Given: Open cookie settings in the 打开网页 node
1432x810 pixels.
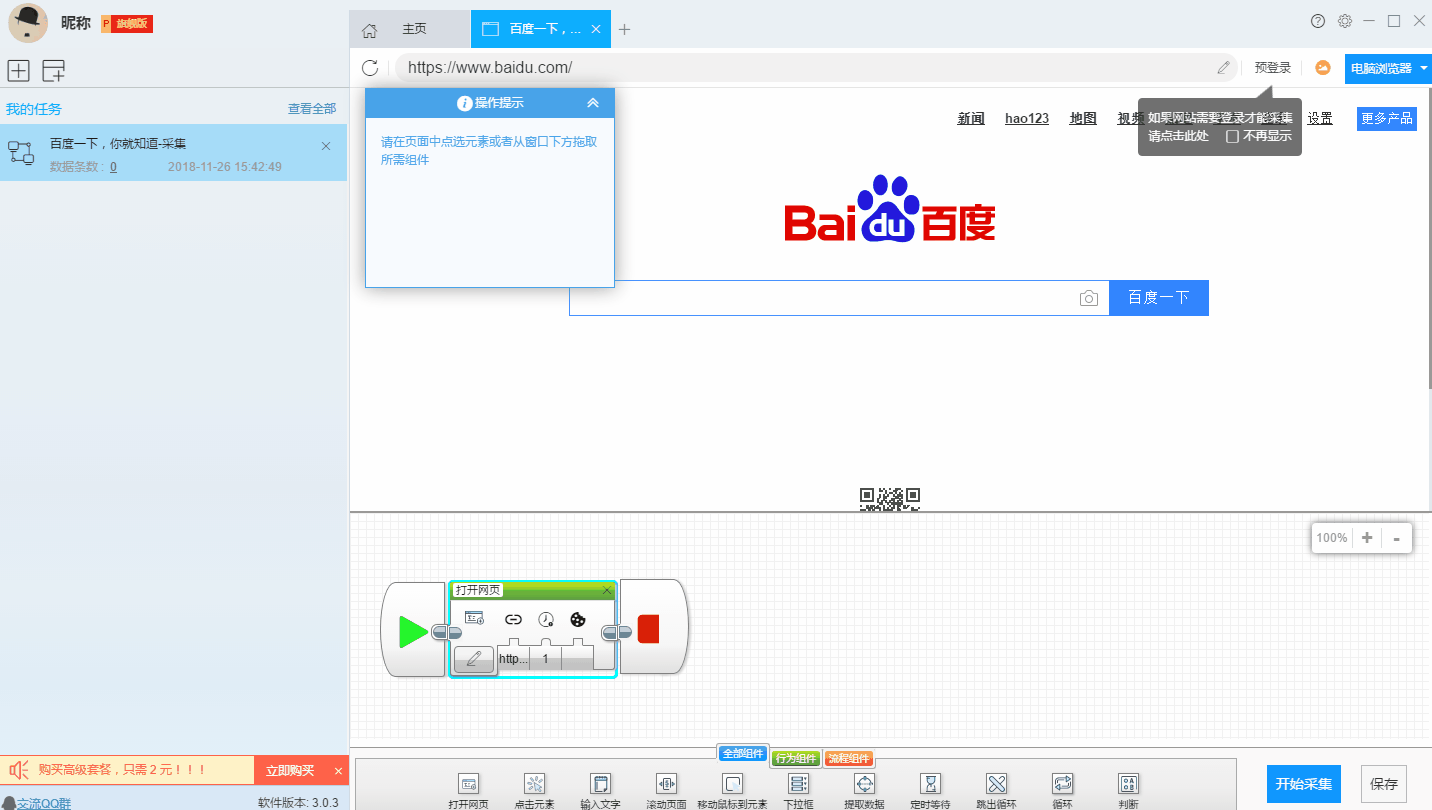Looking at the screenshot, I should [577, 619].
